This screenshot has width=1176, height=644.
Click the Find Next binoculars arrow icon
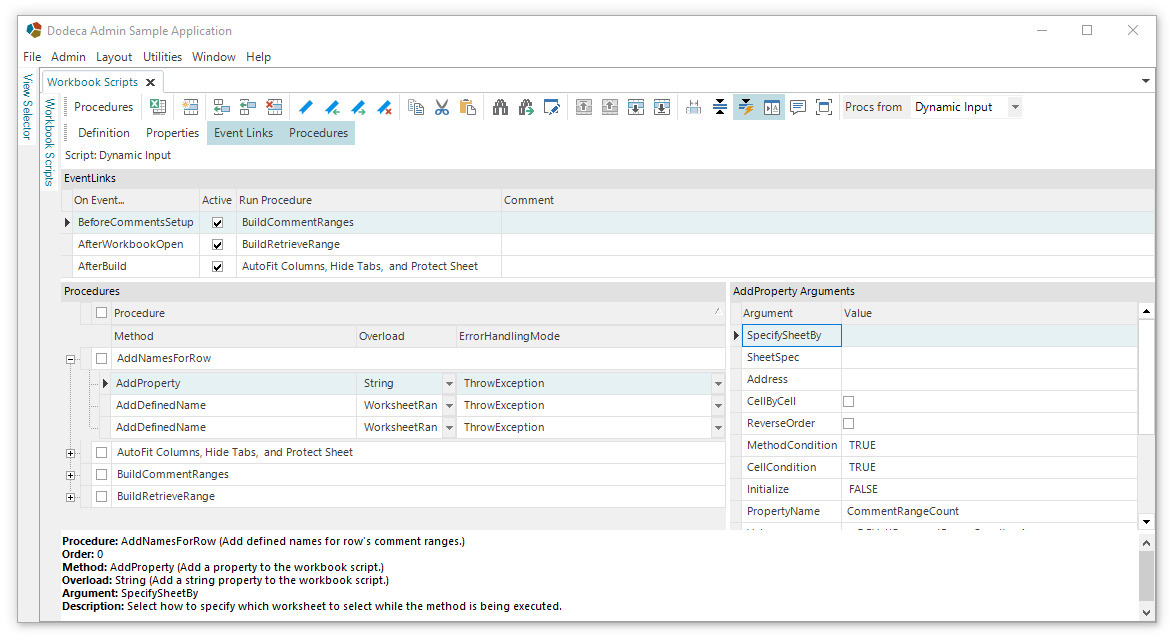[526, 107]
